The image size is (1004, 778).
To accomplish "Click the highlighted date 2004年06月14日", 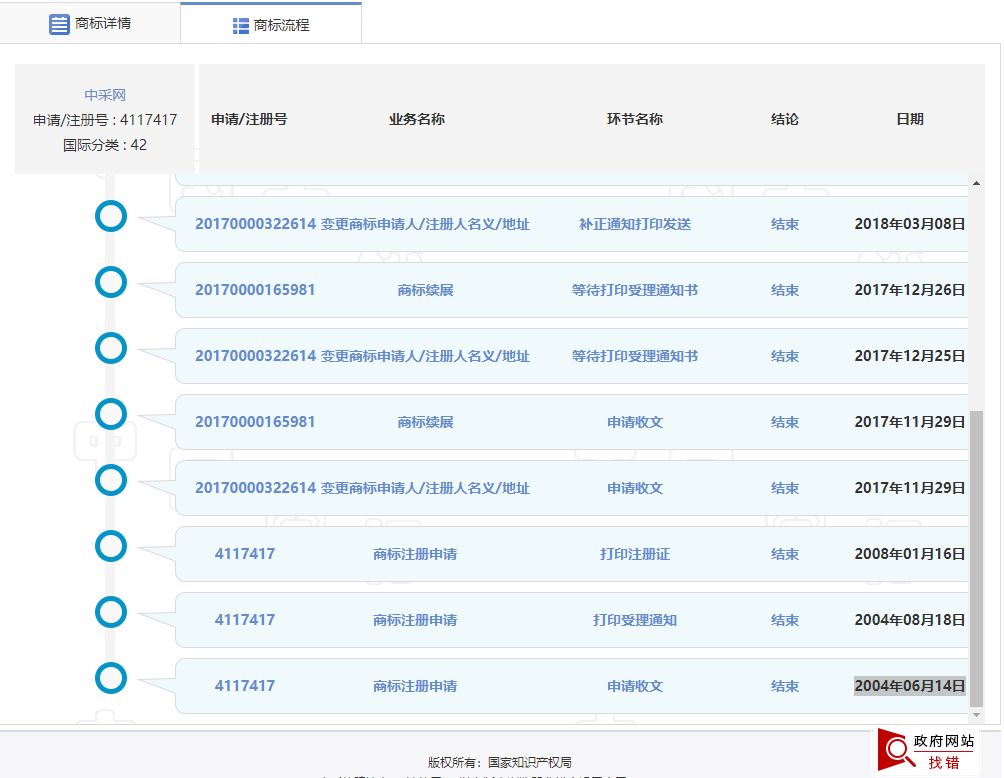I will tap(909, 686).
